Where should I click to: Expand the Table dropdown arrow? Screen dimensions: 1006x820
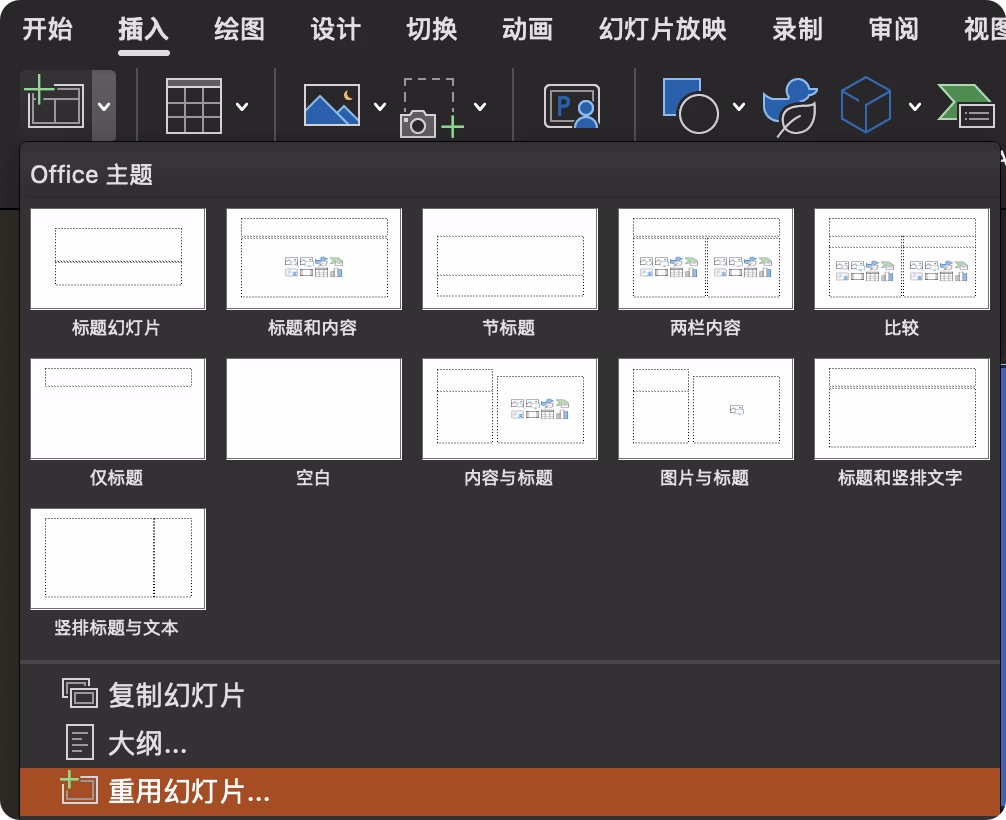coord(242,105)
